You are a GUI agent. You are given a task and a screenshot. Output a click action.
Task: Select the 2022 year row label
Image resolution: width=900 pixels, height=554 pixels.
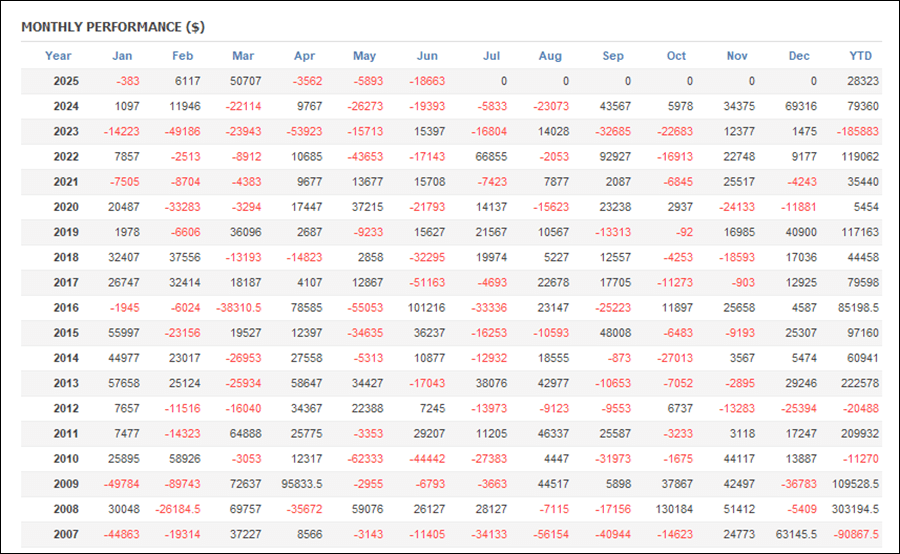[66, 157]
